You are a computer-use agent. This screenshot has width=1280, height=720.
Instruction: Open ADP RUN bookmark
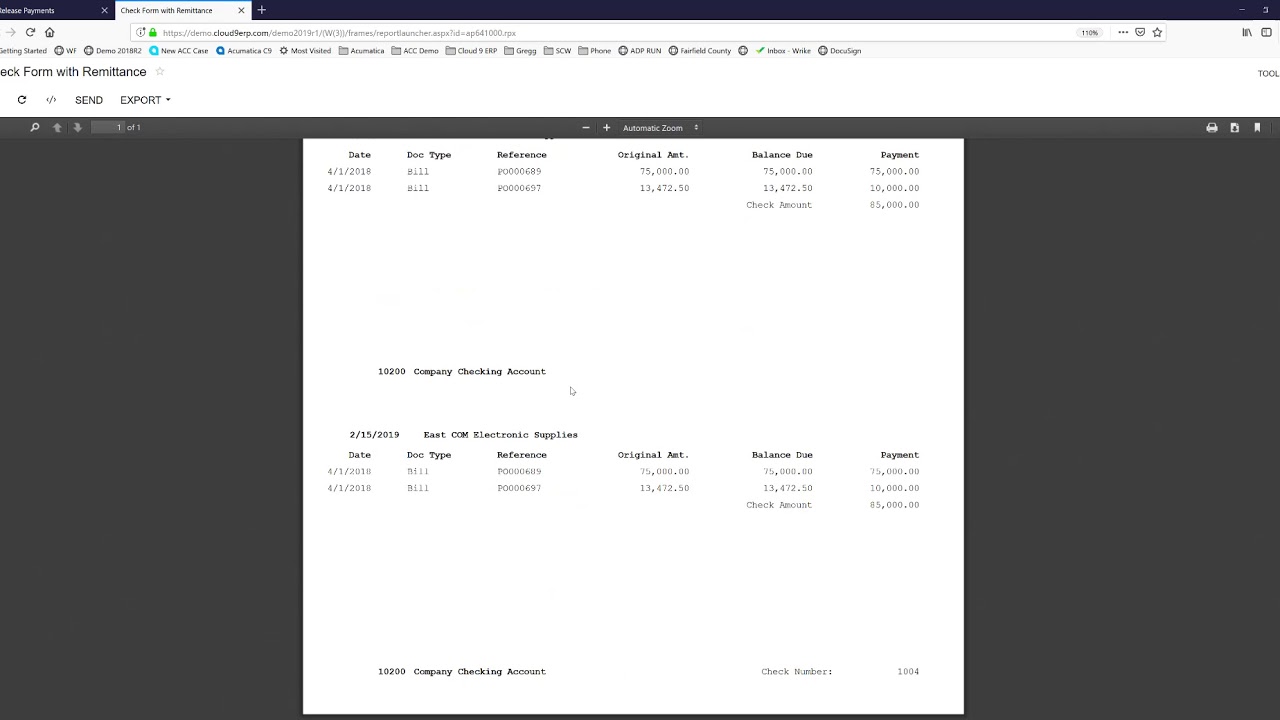pos(640,51)
